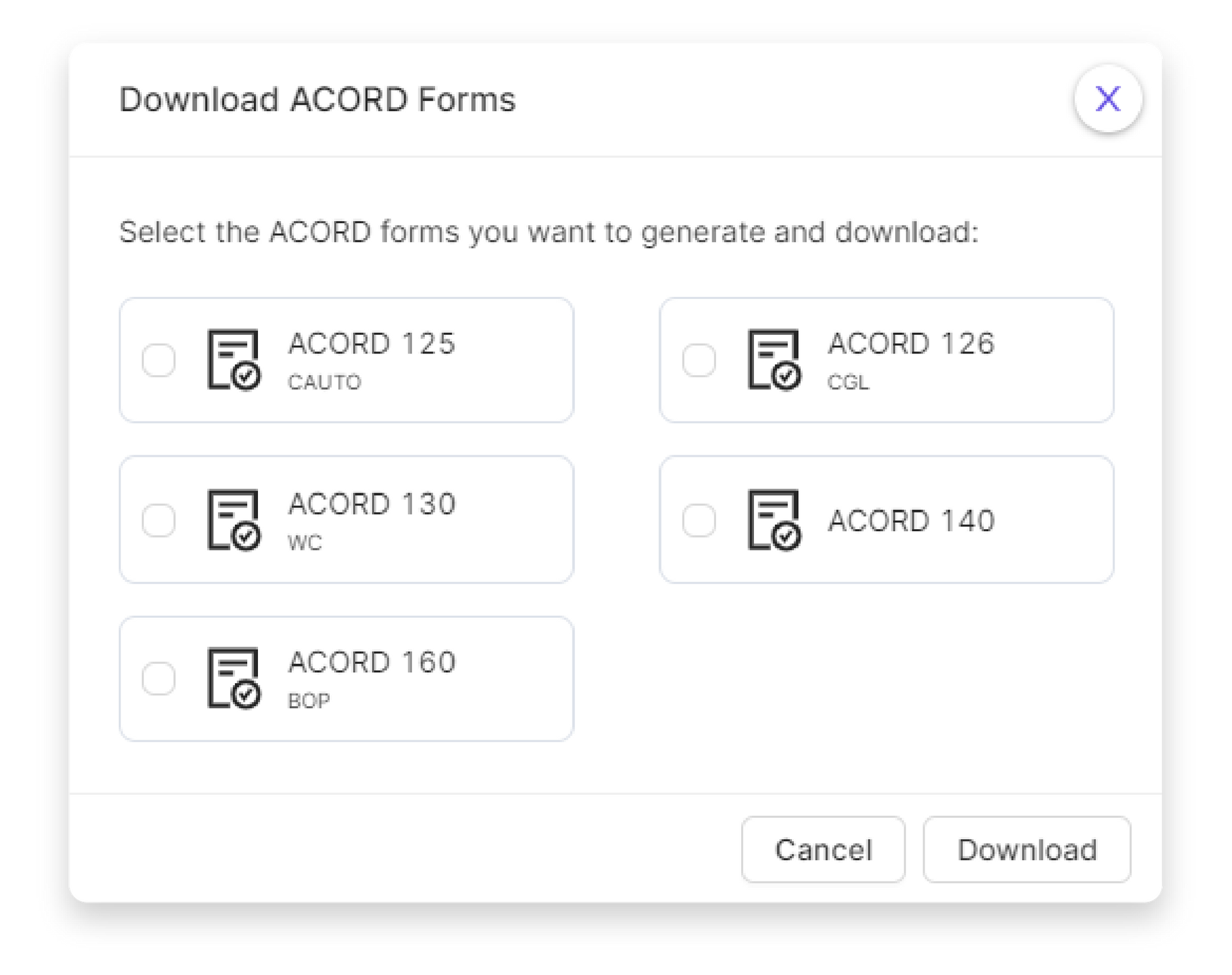Click the ACORD 125 form document icon
Screen dimensions: 1232x975
[x=234, y=360]
